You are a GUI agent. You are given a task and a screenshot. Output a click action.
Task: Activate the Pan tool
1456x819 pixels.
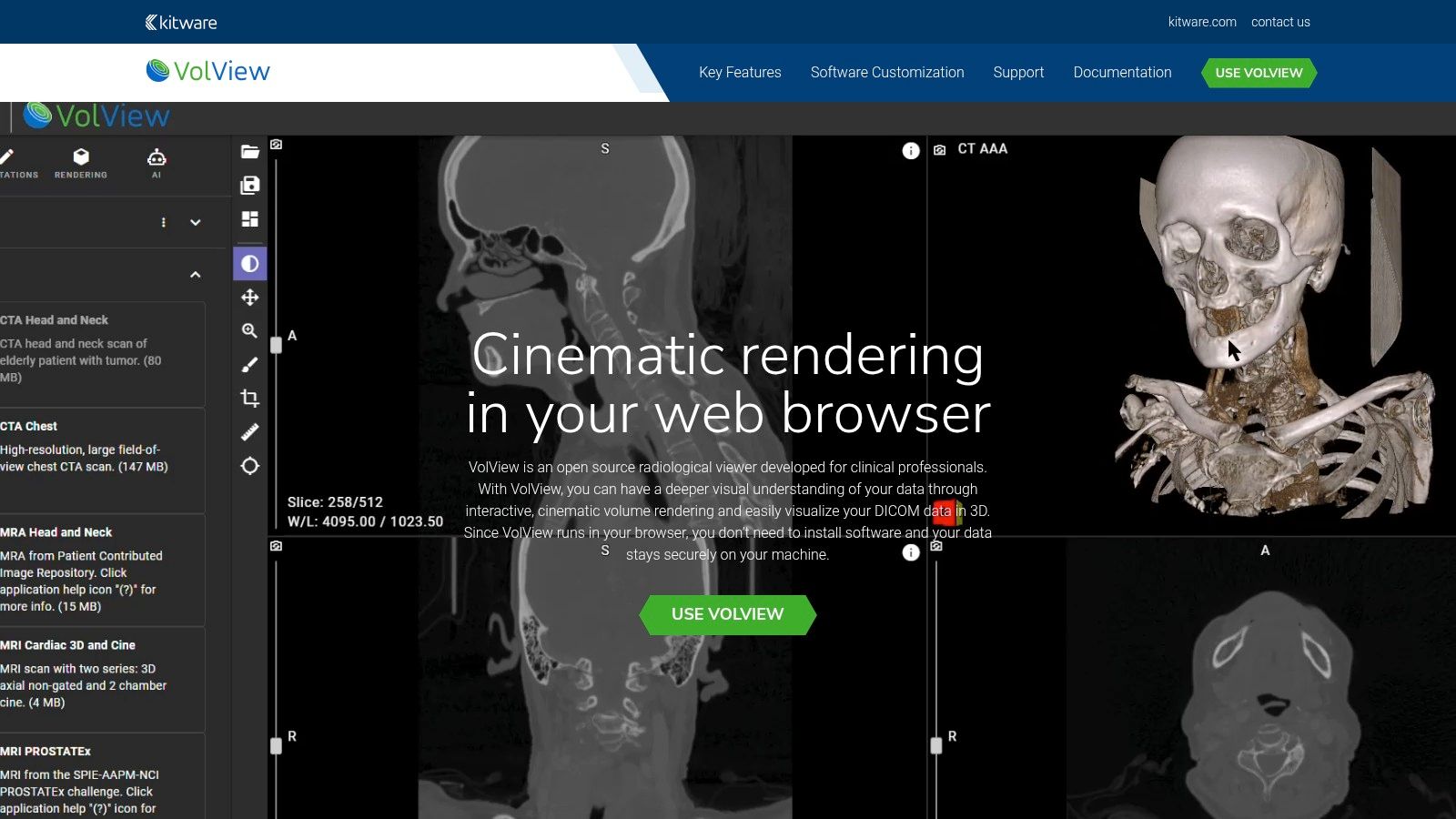point(250,297)
